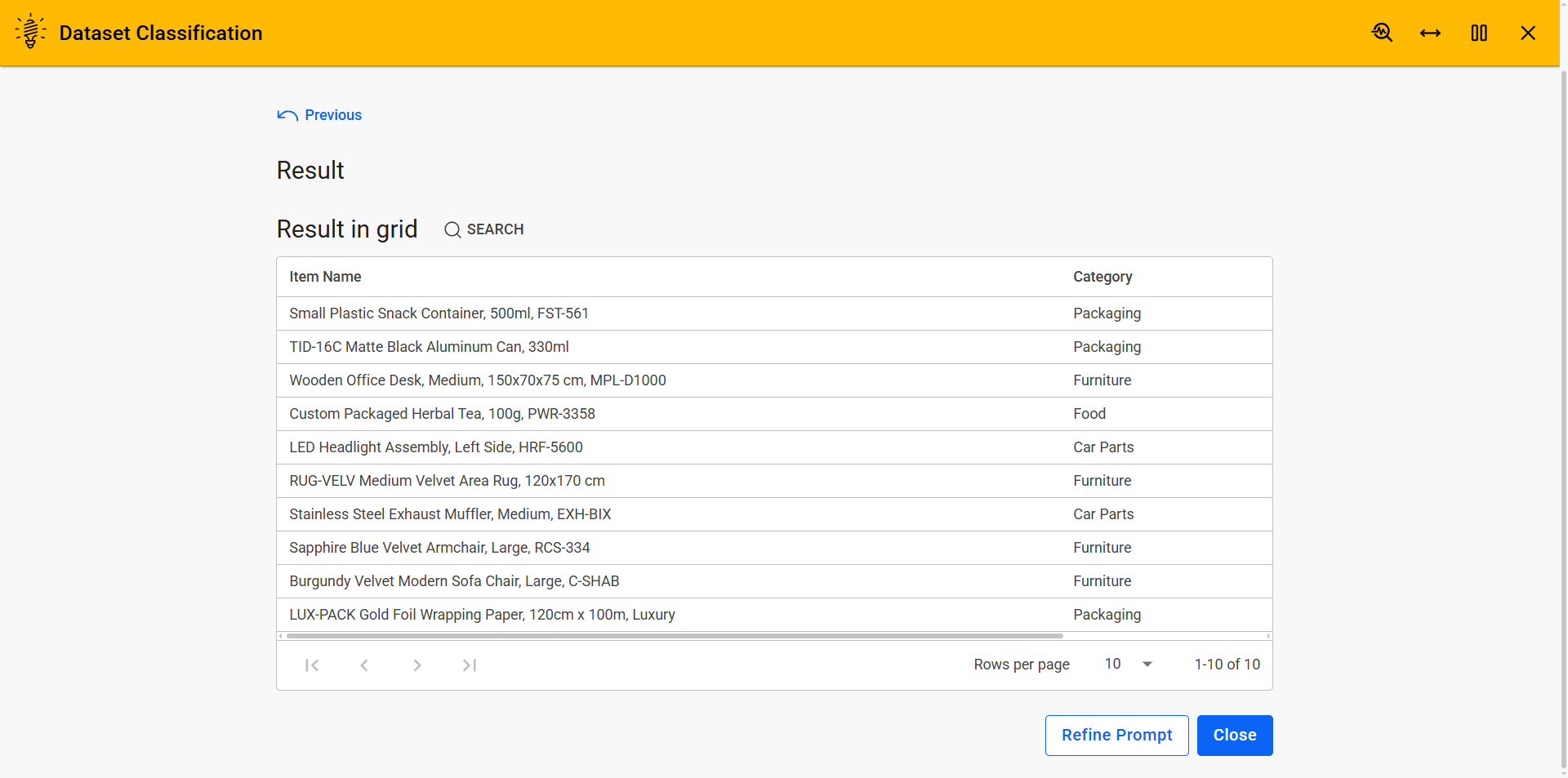Expand the Rows per page dropdown

pyautogui.click(x=1128, y=665)
